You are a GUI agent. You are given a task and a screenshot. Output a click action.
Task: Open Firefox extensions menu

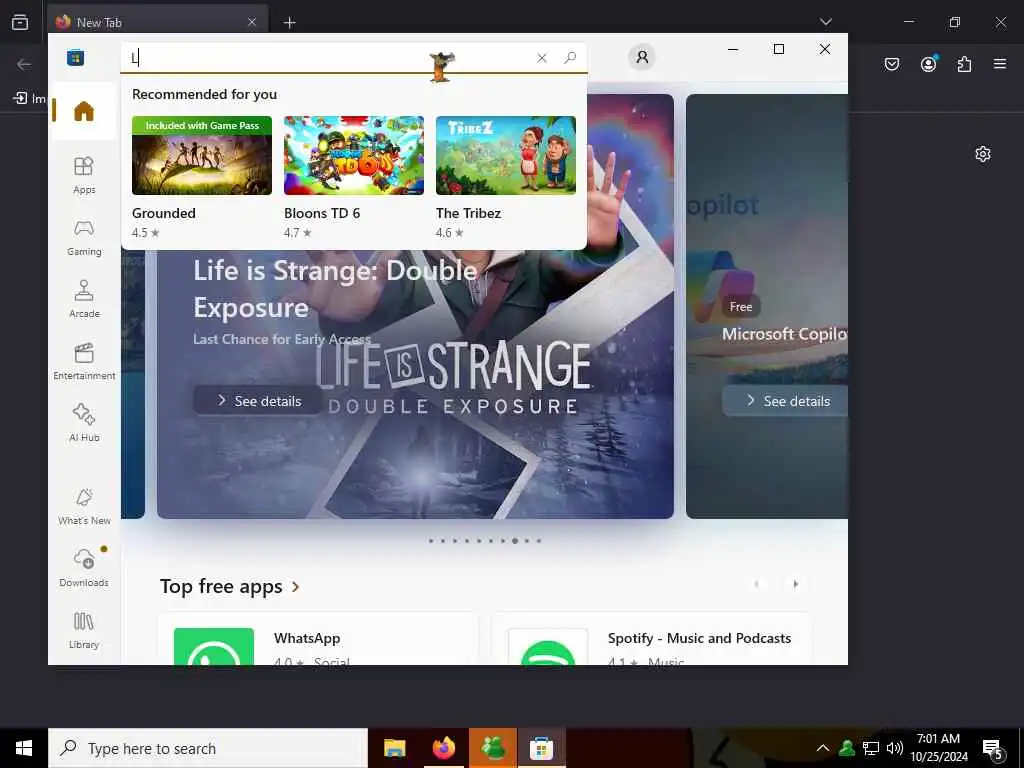coord(964,64)
